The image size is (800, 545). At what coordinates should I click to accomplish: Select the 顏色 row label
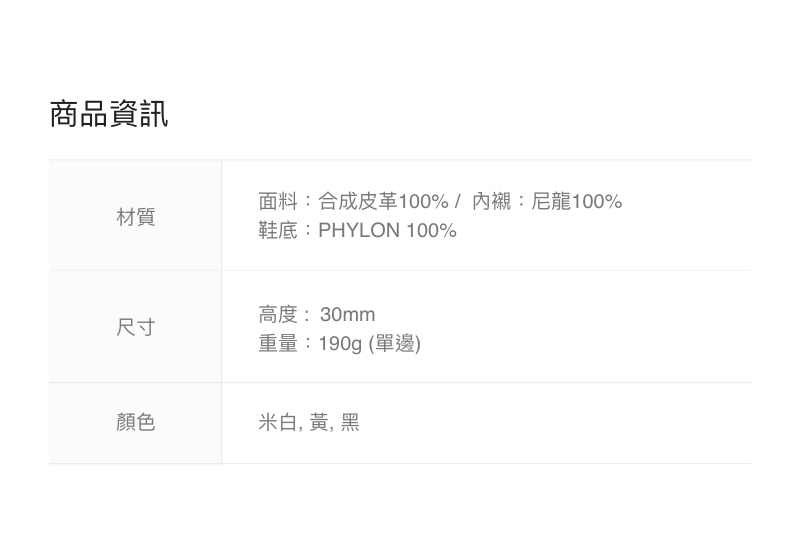point(136,423)
